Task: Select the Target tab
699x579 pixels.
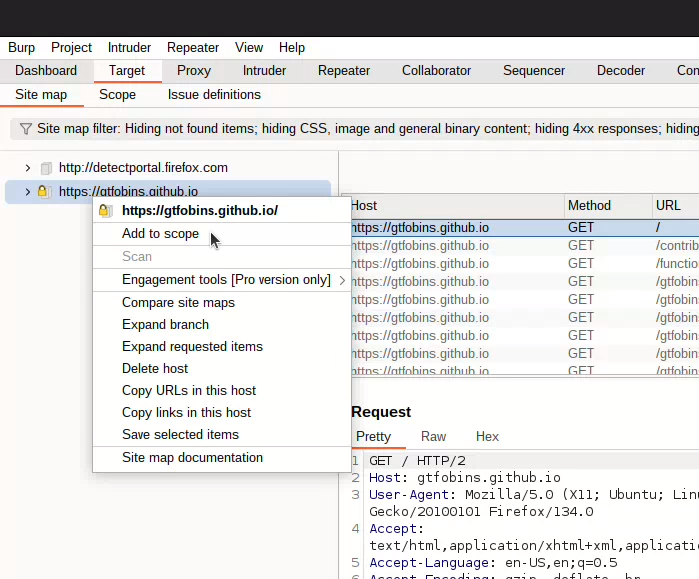Action: tap(127, 71)
